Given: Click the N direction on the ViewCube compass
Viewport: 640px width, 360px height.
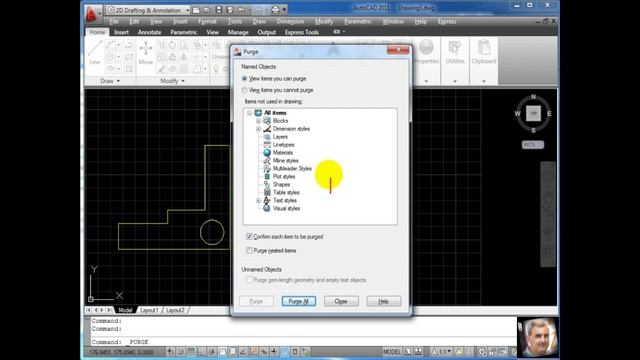Looking at the screenshot, I should 533,97.
